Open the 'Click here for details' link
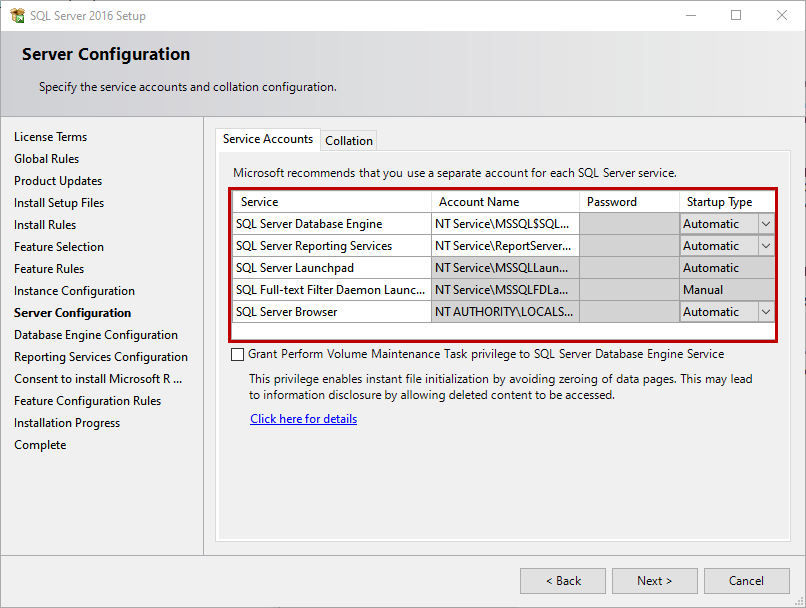Screen dimensions: 806x608 point(303,419)
